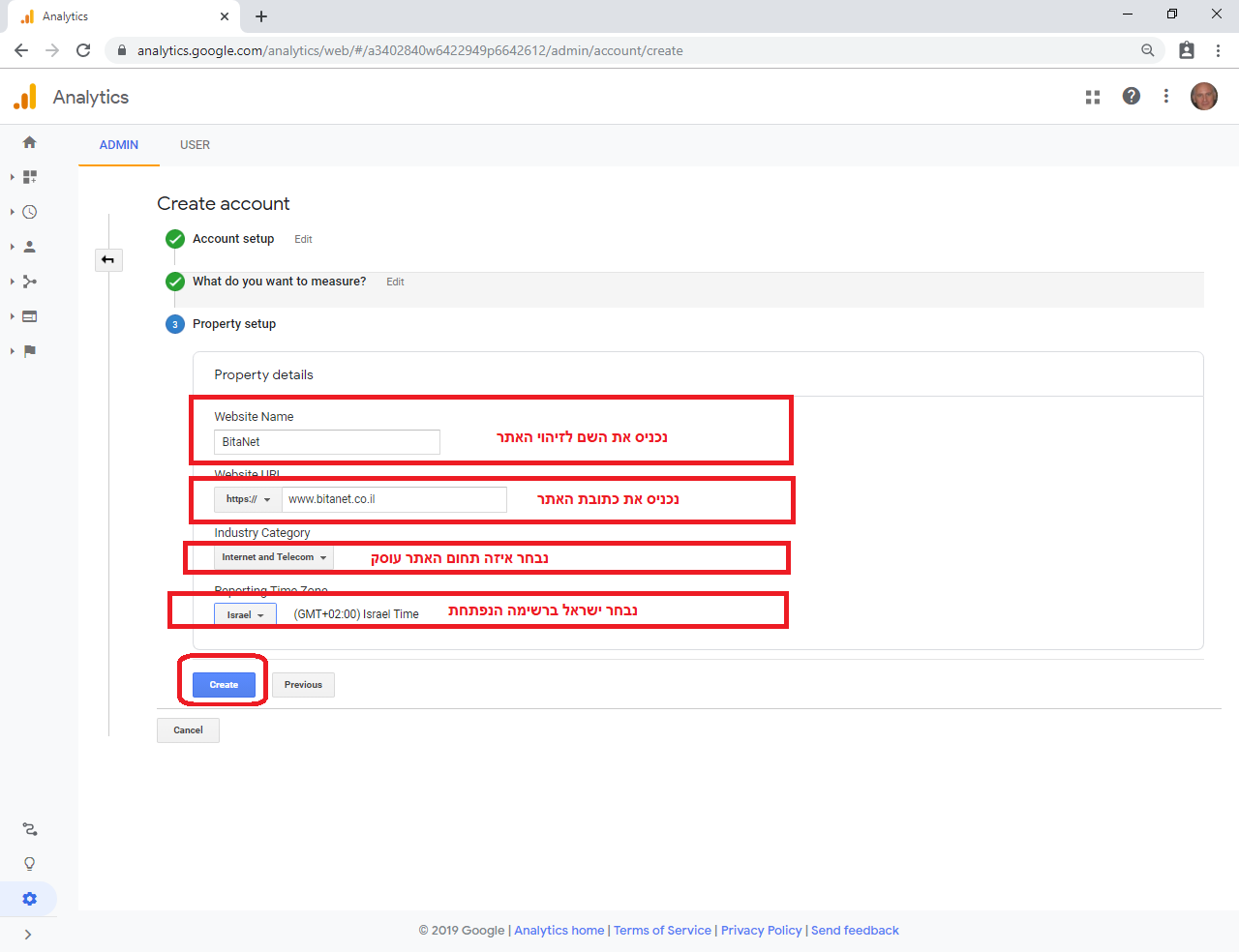Viewport: 1239px width, 952px height.
Task: Open the Home icon in sidebar
Action: point(29,142)
